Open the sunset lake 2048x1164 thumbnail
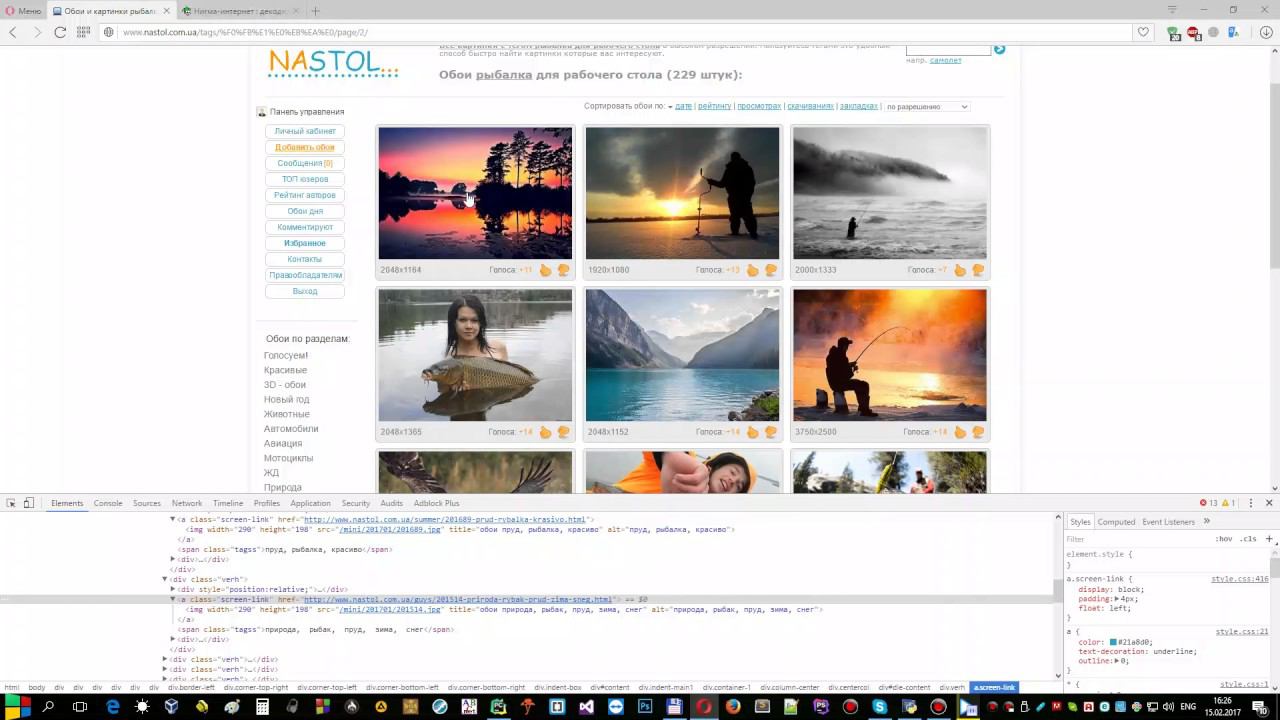 [475, 193]
